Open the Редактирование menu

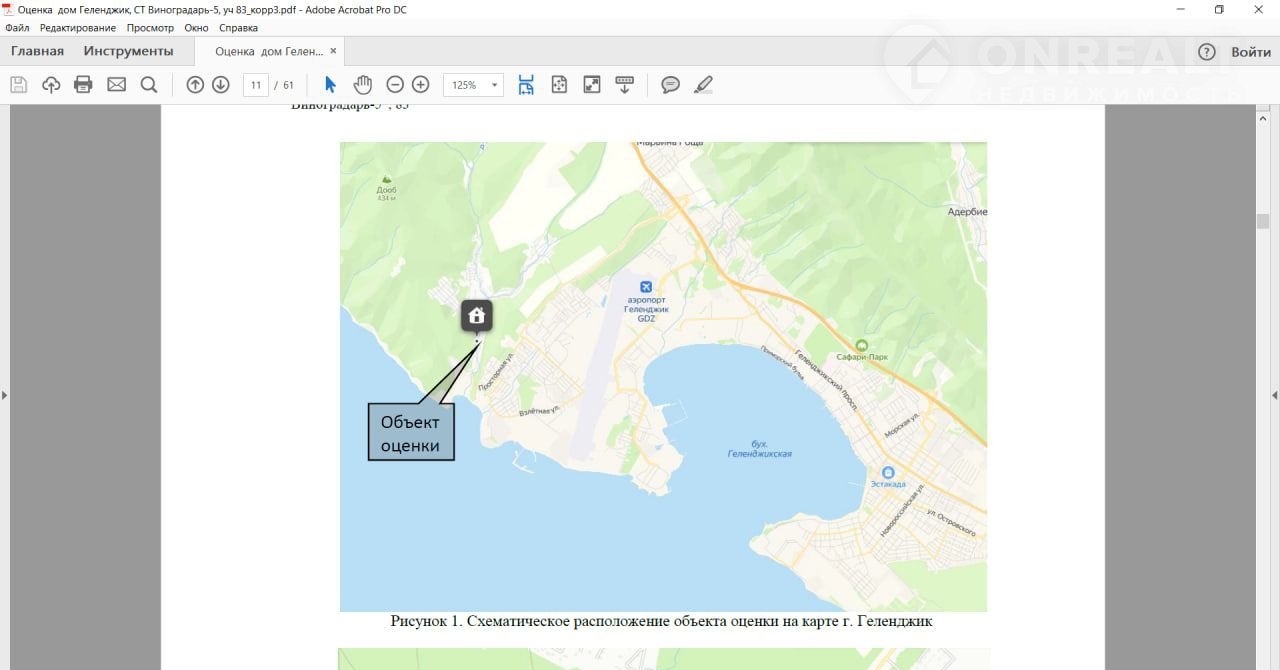coord(77,28)
